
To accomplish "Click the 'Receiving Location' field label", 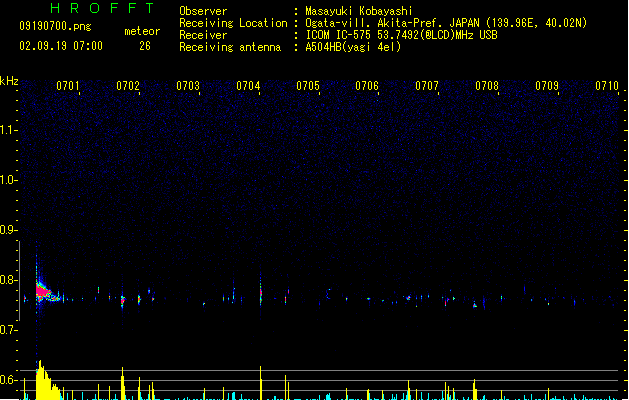I will point(233,23).
